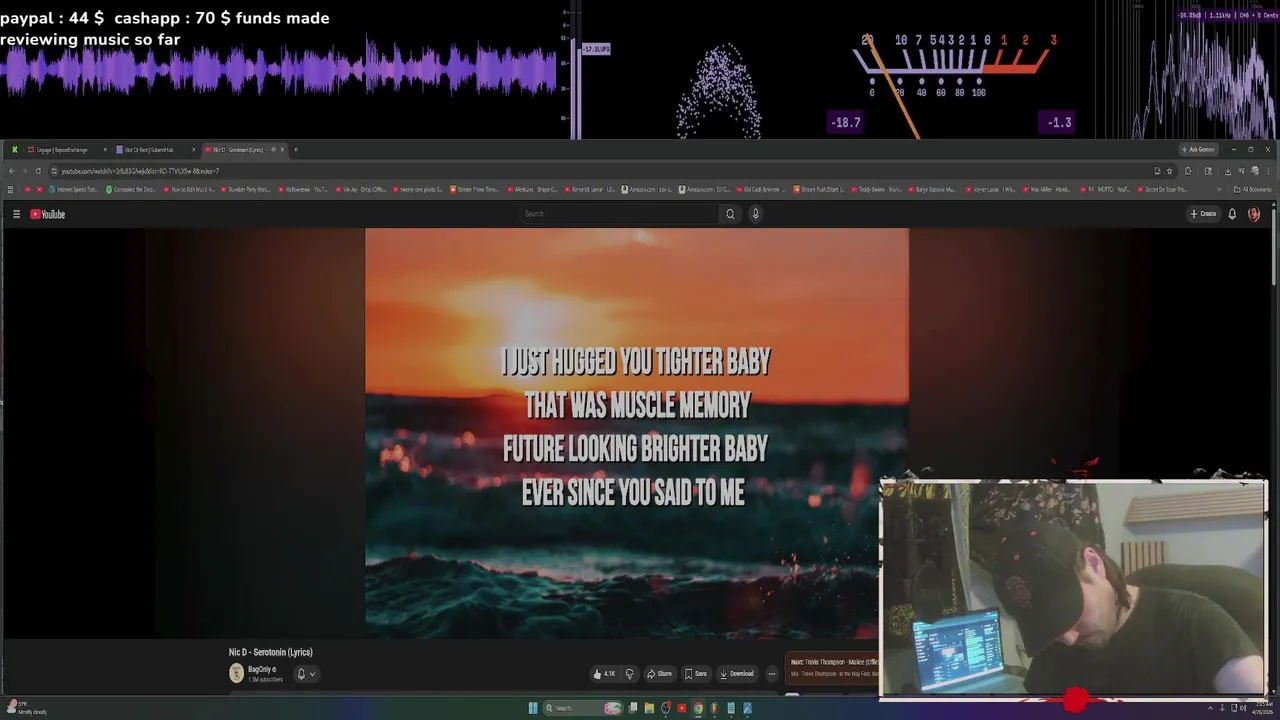Viewport: 1280px width, 720px height.
Task: Open Kendrick Lamar bookmark
Action: click(589, 189)
